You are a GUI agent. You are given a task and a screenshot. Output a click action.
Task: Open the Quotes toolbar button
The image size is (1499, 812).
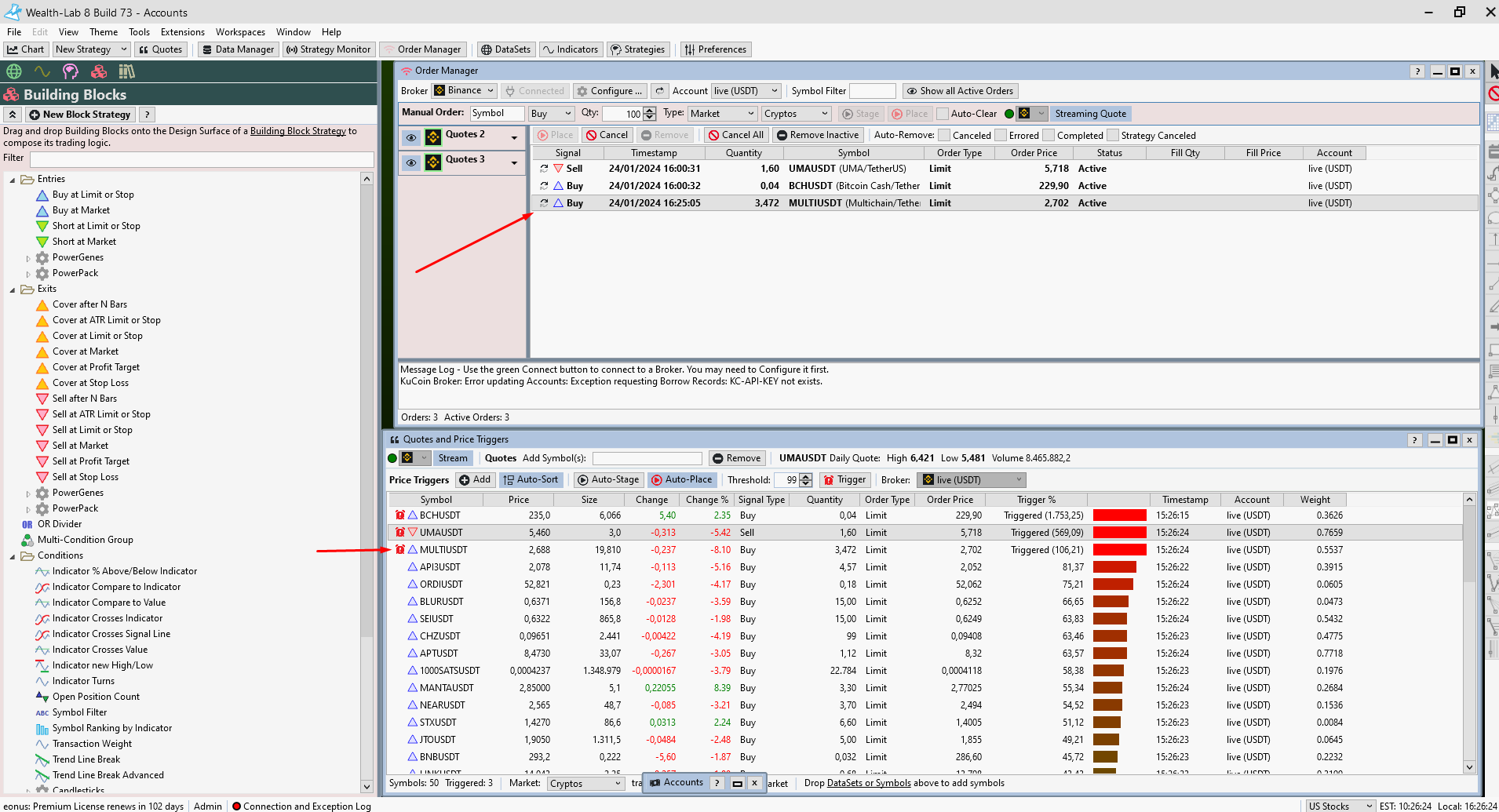[161, 49]
